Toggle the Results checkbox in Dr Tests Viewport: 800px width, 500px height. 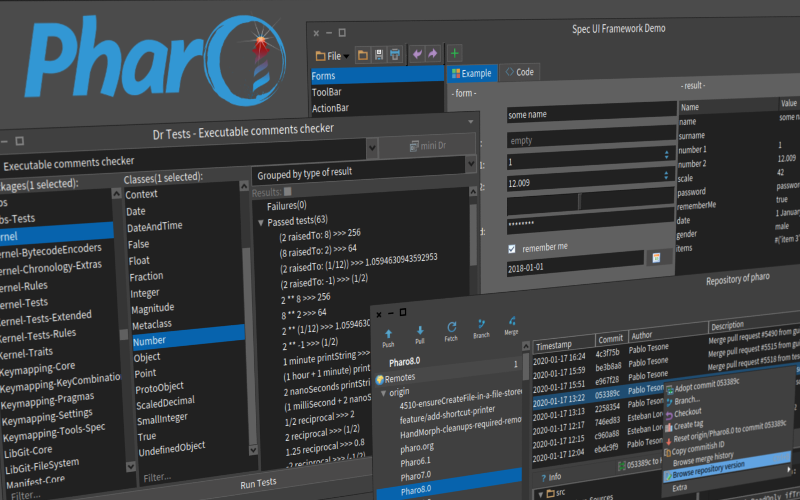click(x=288, y=191)
